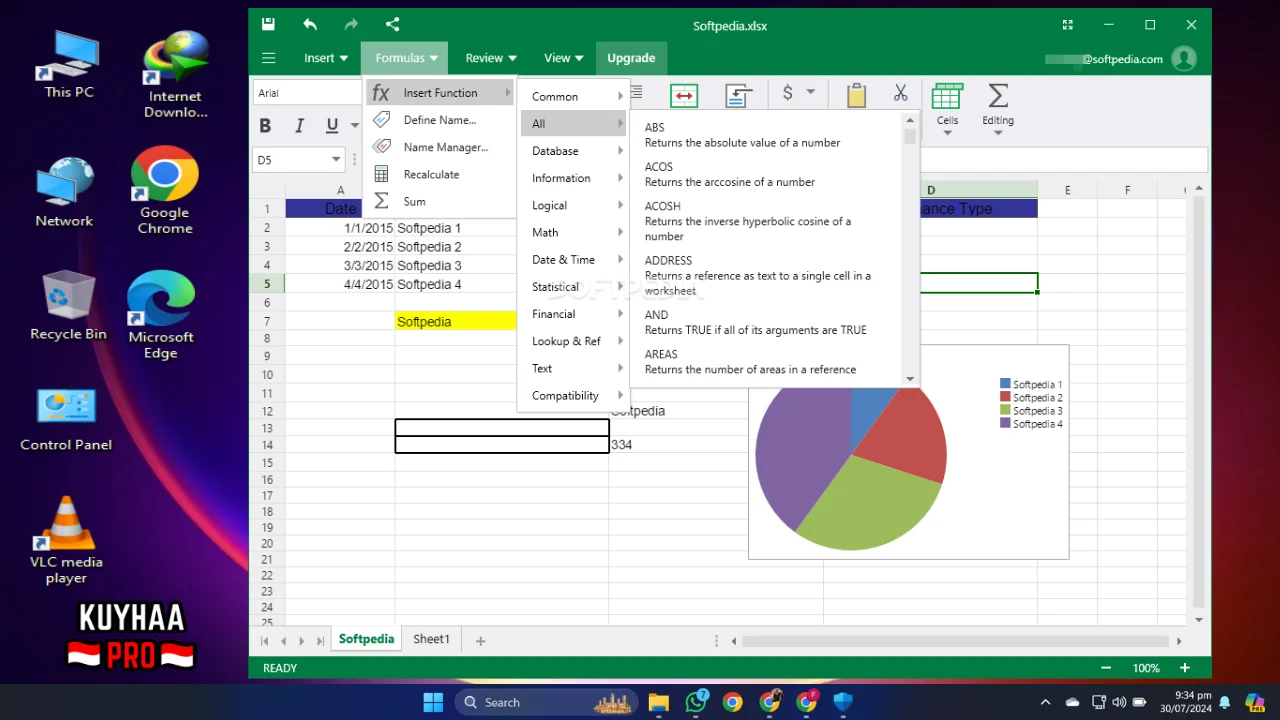Insert the AREAS function
The width and height of the screenshot is (1280, 720).
[x=765, y=361]
